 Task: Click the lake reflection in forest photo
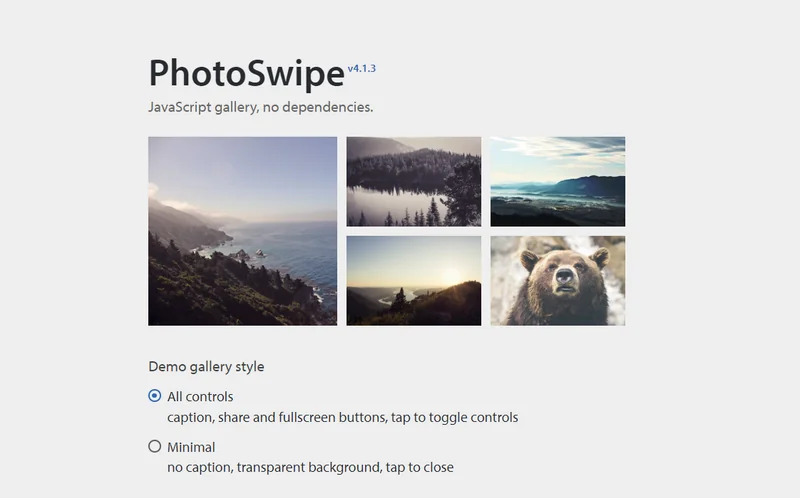[395, 202]
